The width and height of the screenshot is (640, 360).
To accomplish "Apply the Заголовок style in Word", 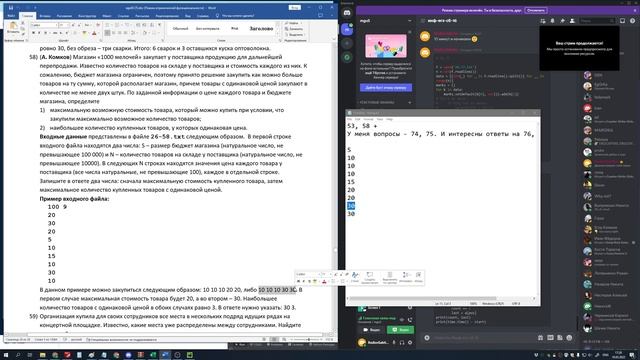I will (261, 29).
